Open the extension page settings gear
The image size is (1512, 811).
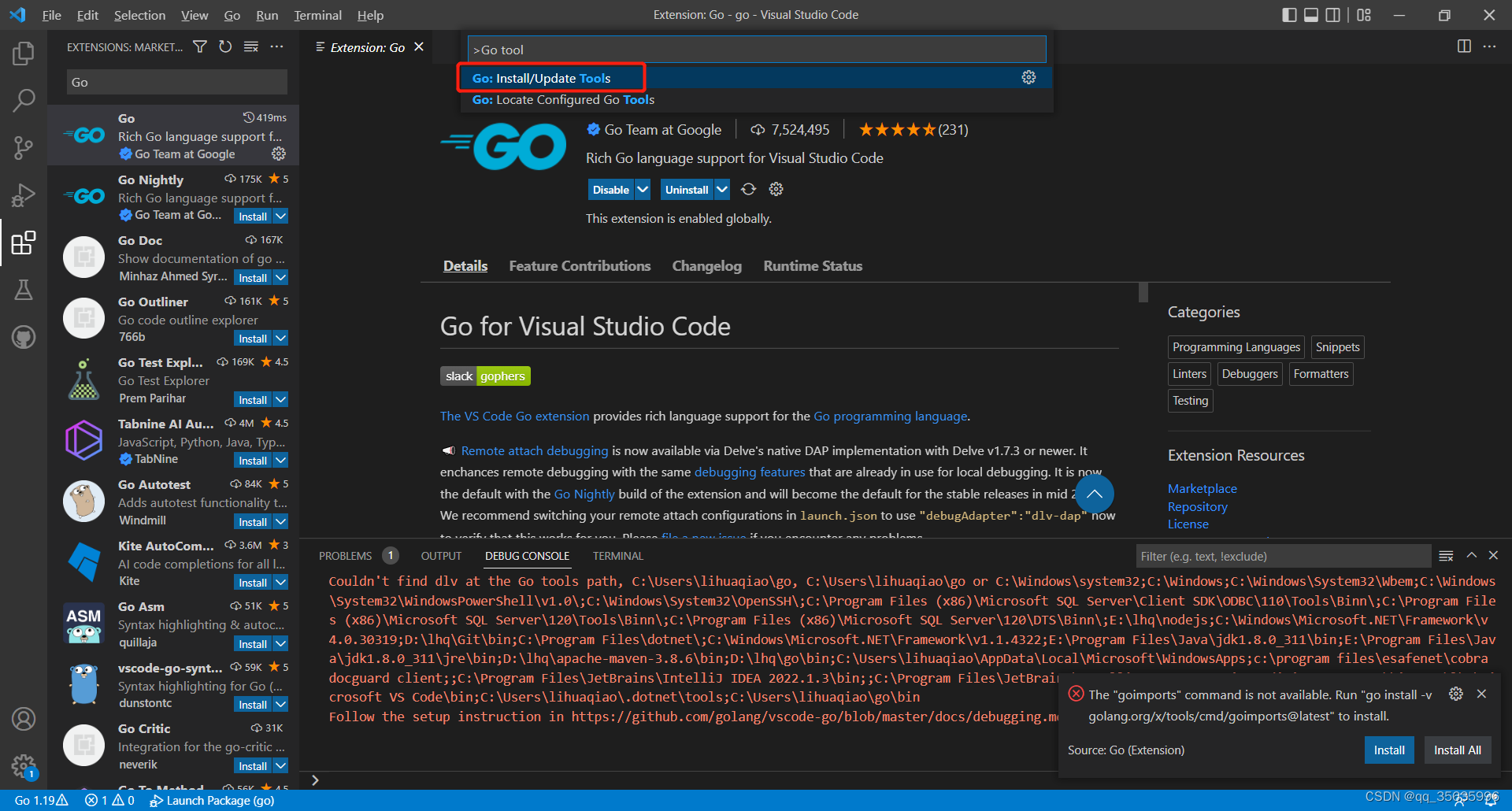tap(776, 189)
